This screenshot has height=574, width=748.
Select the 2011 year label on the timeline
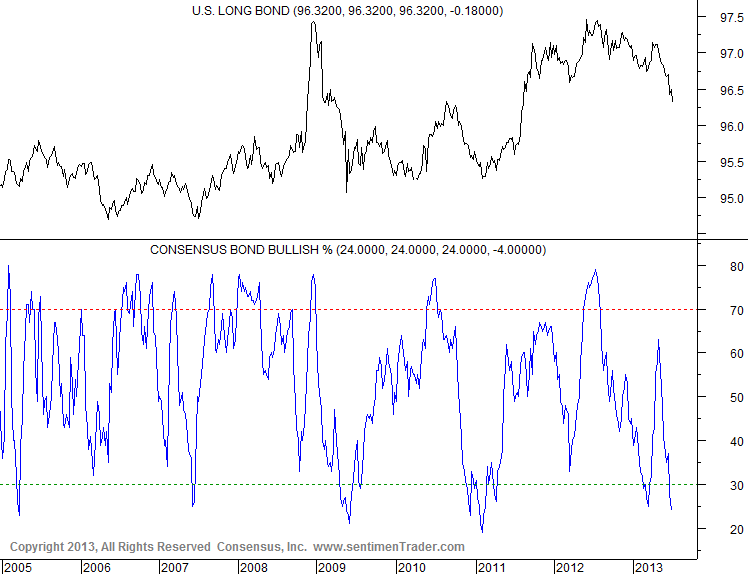(x=490, y=567)
